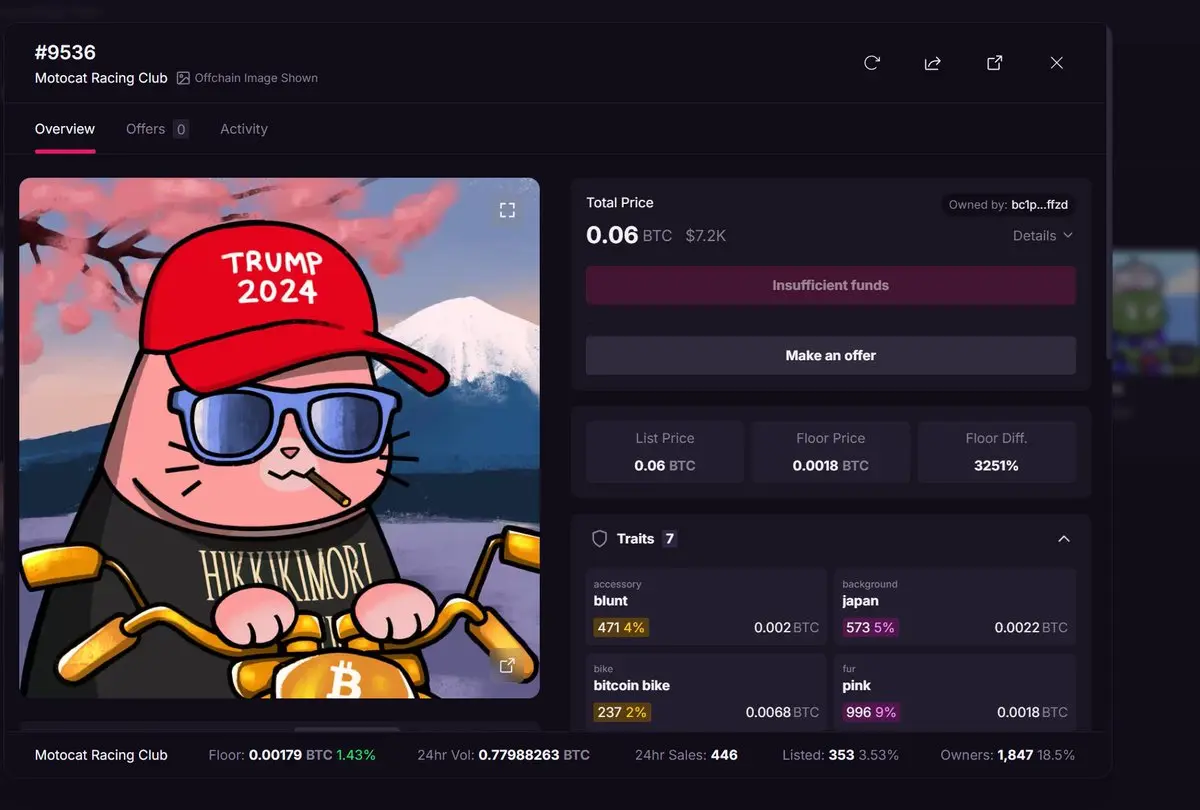The height and width of the screenshot is (810, 1200).
Task: Switch to the Offers tab
Action: [157, 129]
